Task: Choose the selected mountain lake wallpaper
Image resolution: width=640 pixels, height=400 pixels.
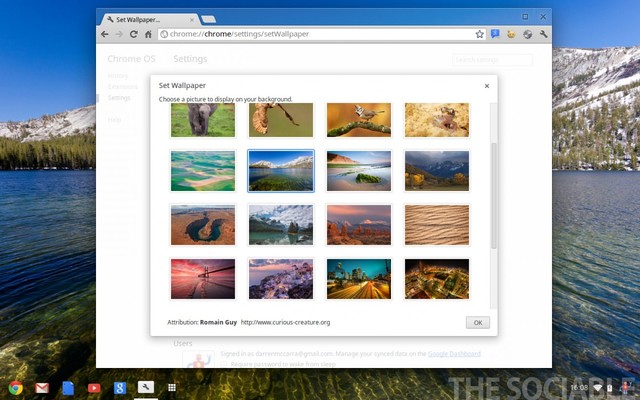Action: coord(281,171)
